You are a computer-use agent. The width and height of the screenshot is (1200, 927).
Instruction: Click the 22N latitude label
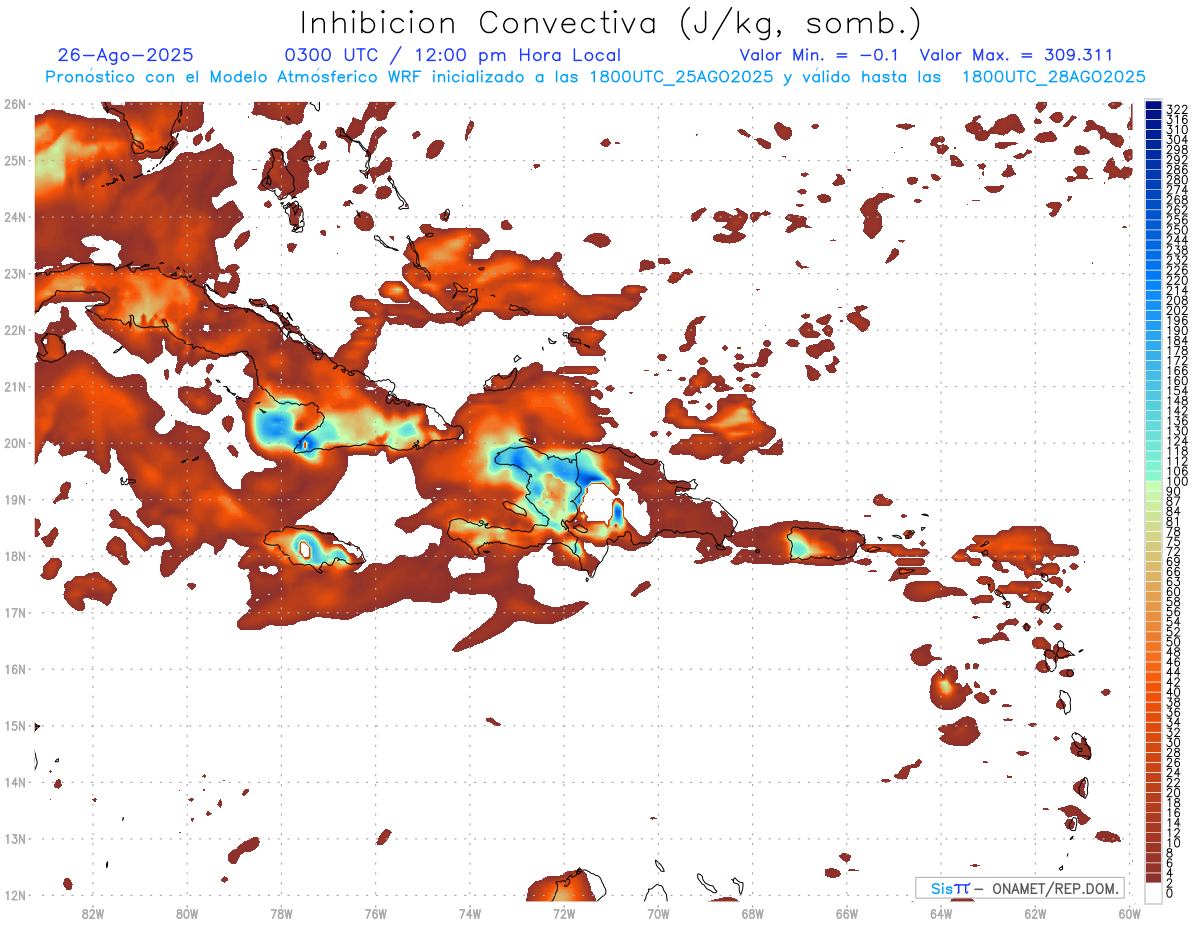[14, 330]
